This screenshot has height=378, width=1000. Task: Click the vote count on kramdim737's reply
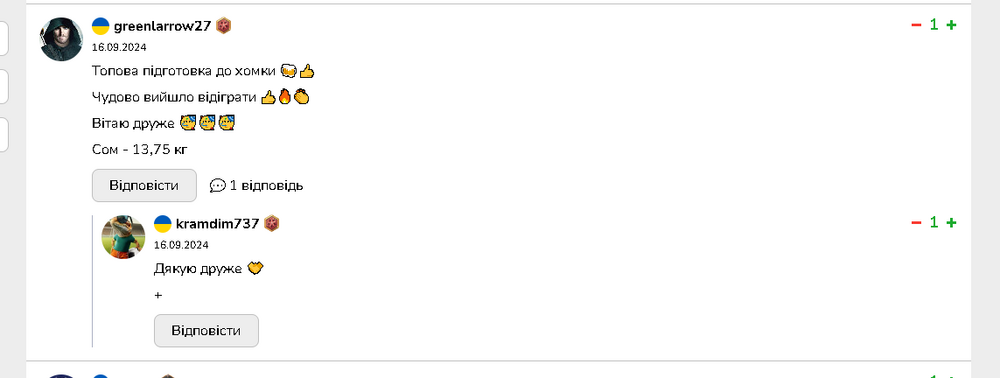coord(934,222)
